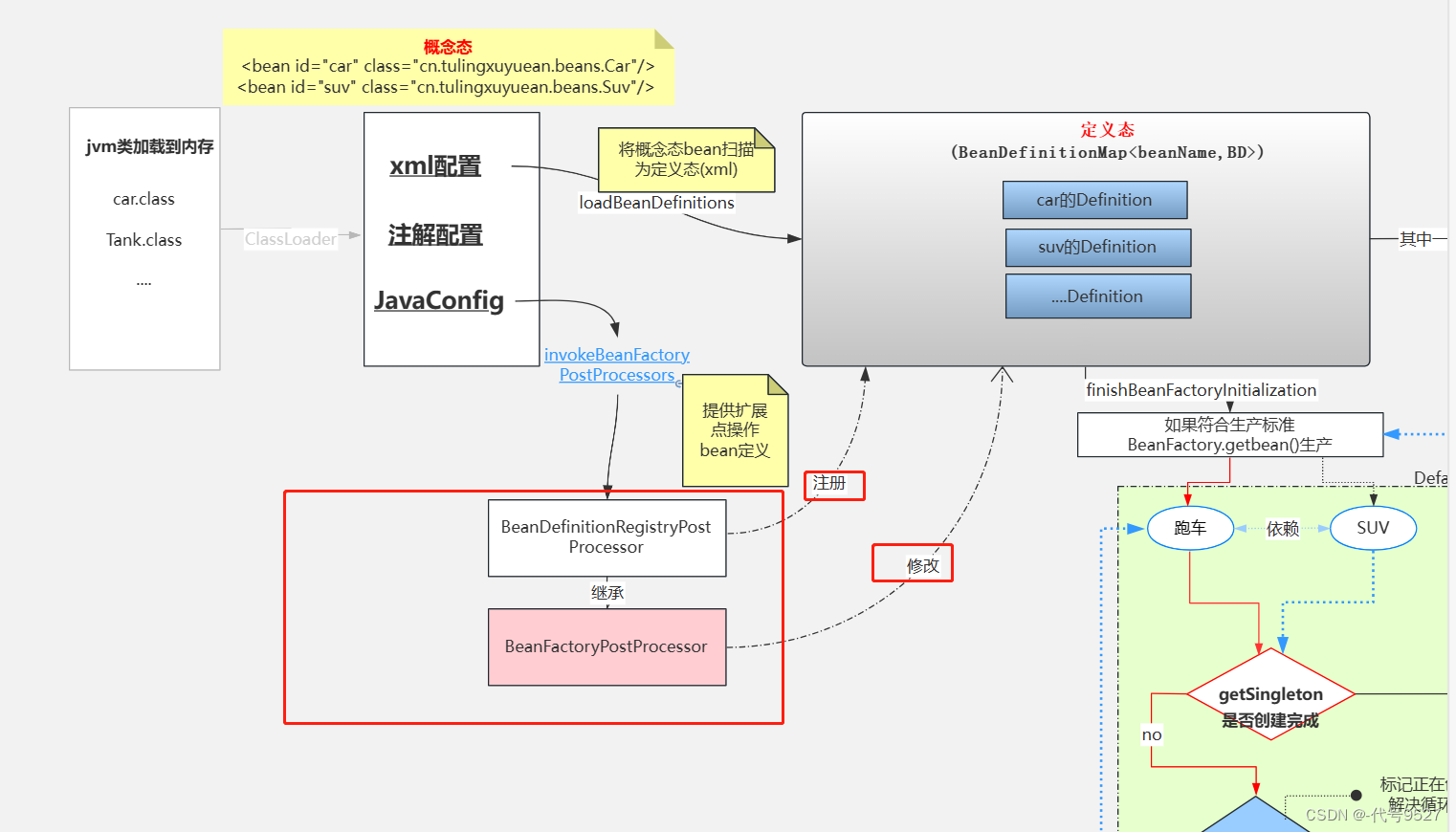Click the 提供扩展点操作 sticky note

click(x=735, y=430)
